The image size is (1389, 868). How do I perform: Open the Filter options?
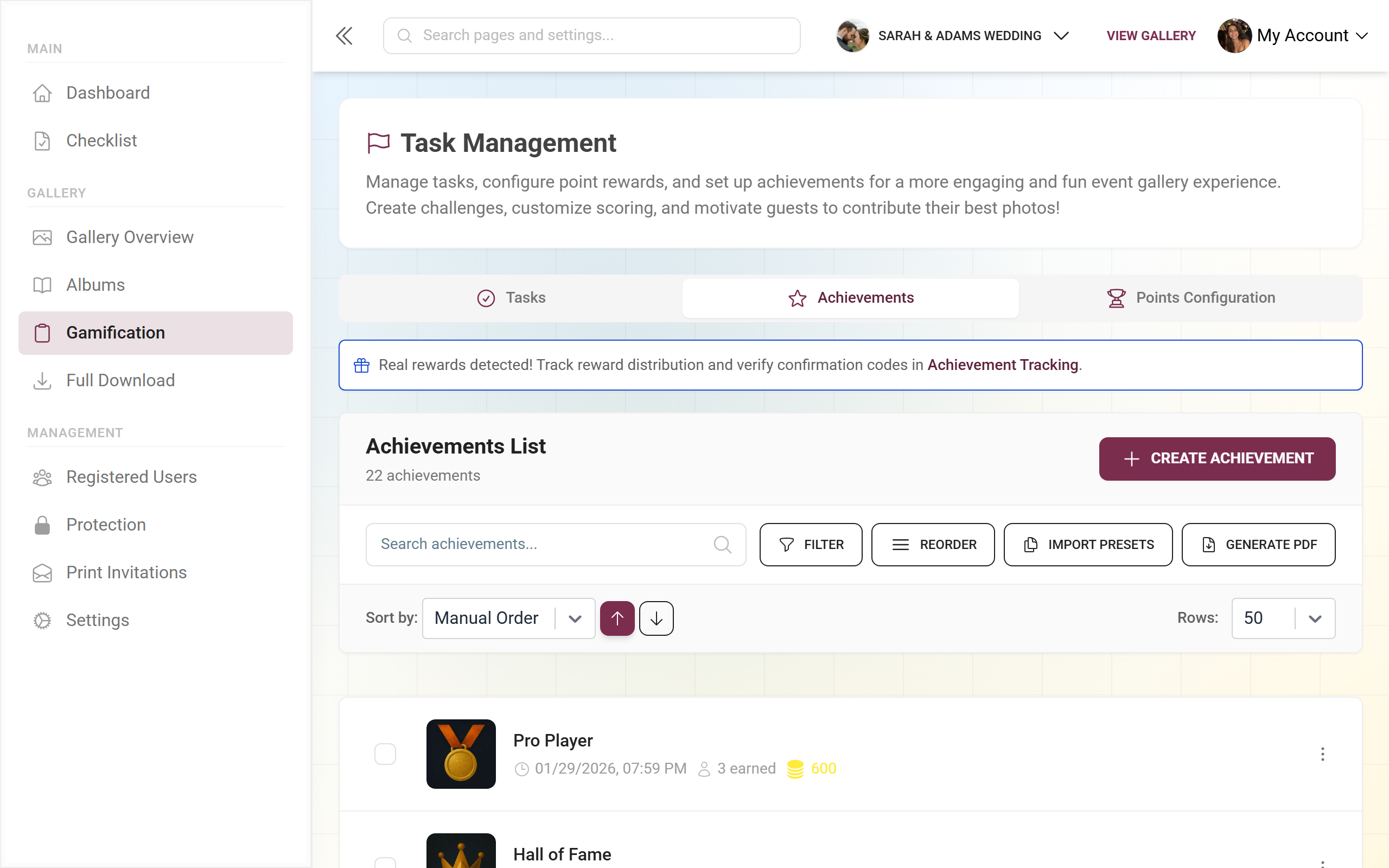coord(811,544)
